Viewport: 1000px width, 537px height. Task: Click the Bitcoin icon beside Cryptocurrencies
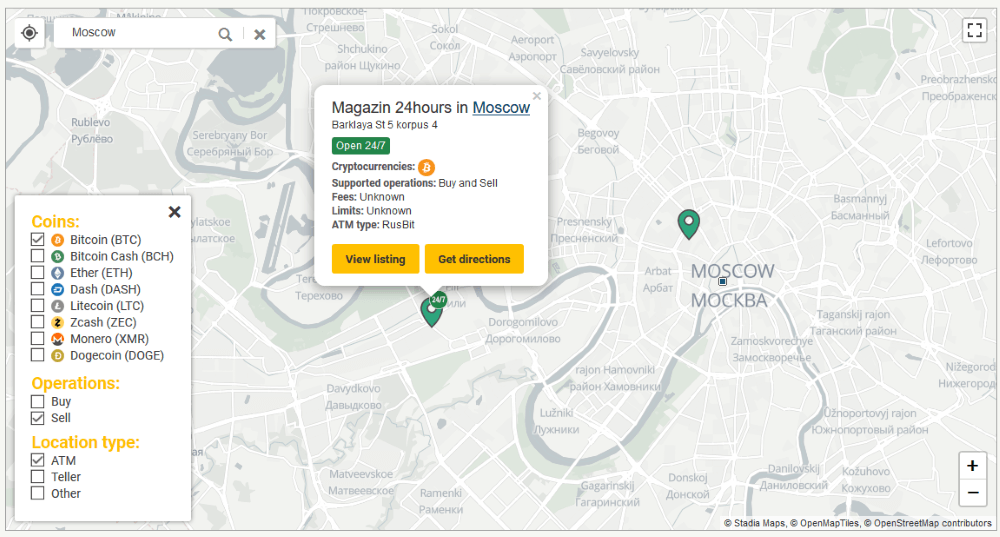426,168
